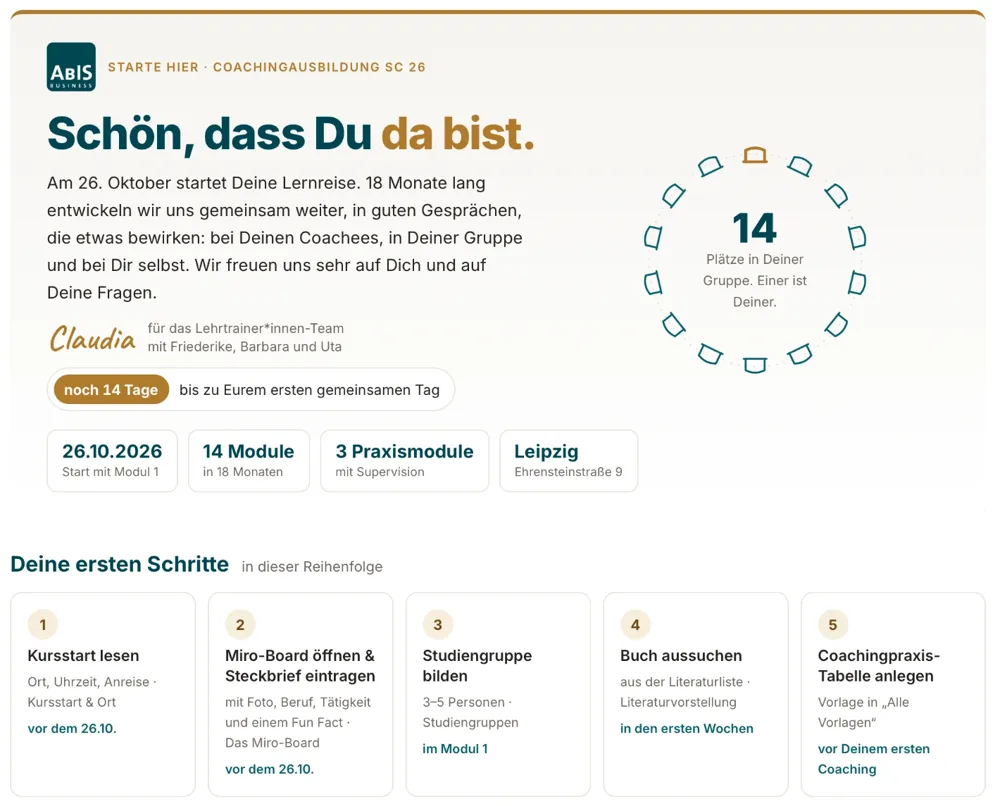Screen dimensions: 1000x806
Task: Click the 'Am 26. Oktober startet' welcome paragraph
Action: (x=285, y=238)
